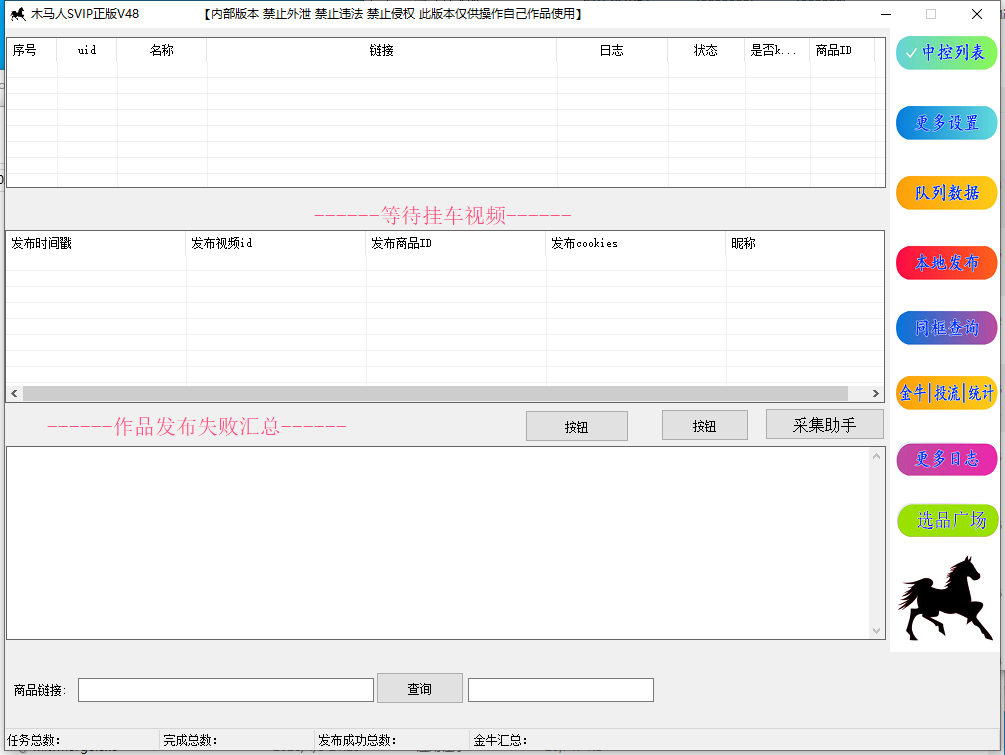Click the 发布视频id column header
1005x755 pixels.
point(276,243)
